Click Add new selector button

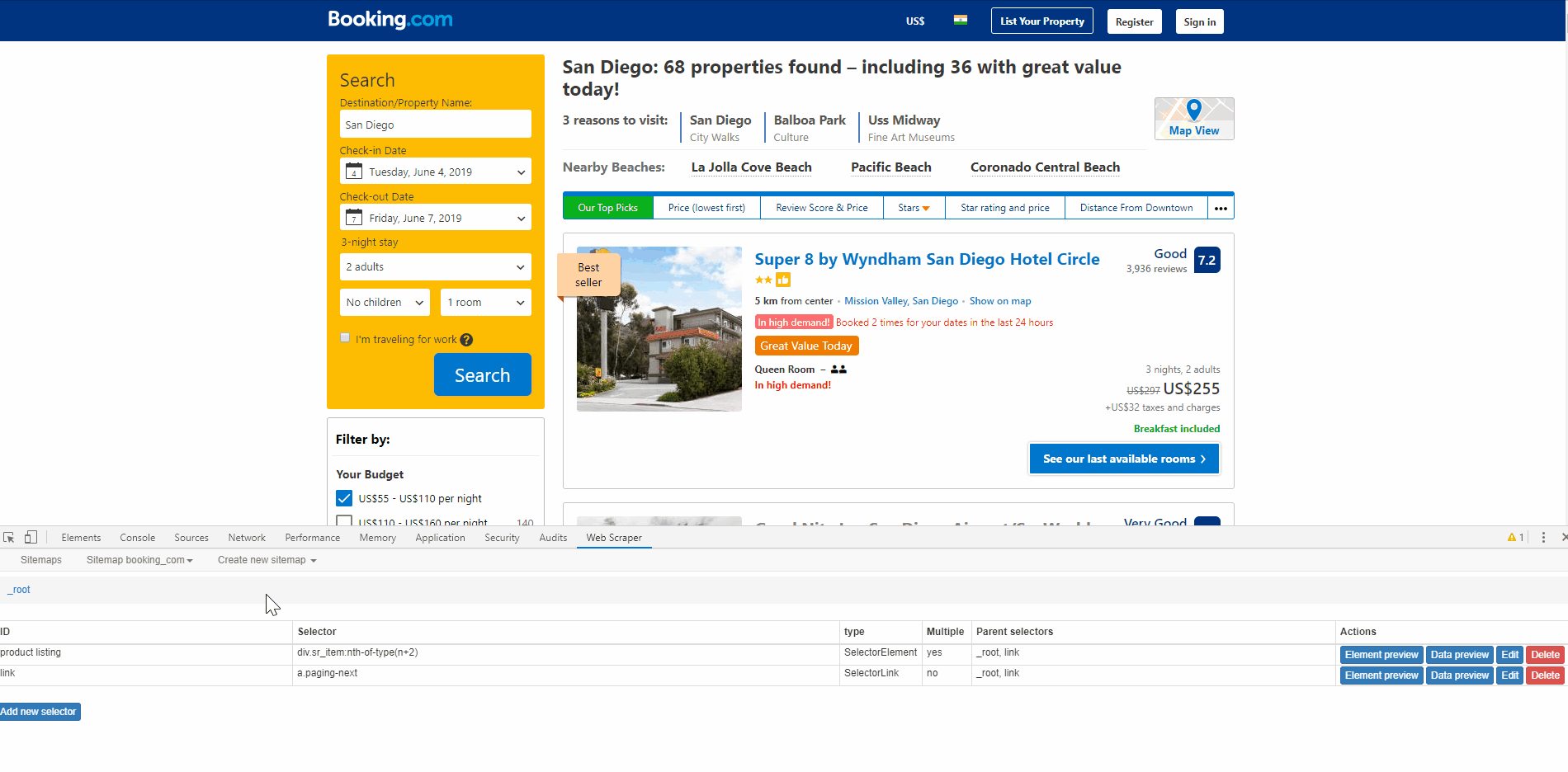point(39,712)
